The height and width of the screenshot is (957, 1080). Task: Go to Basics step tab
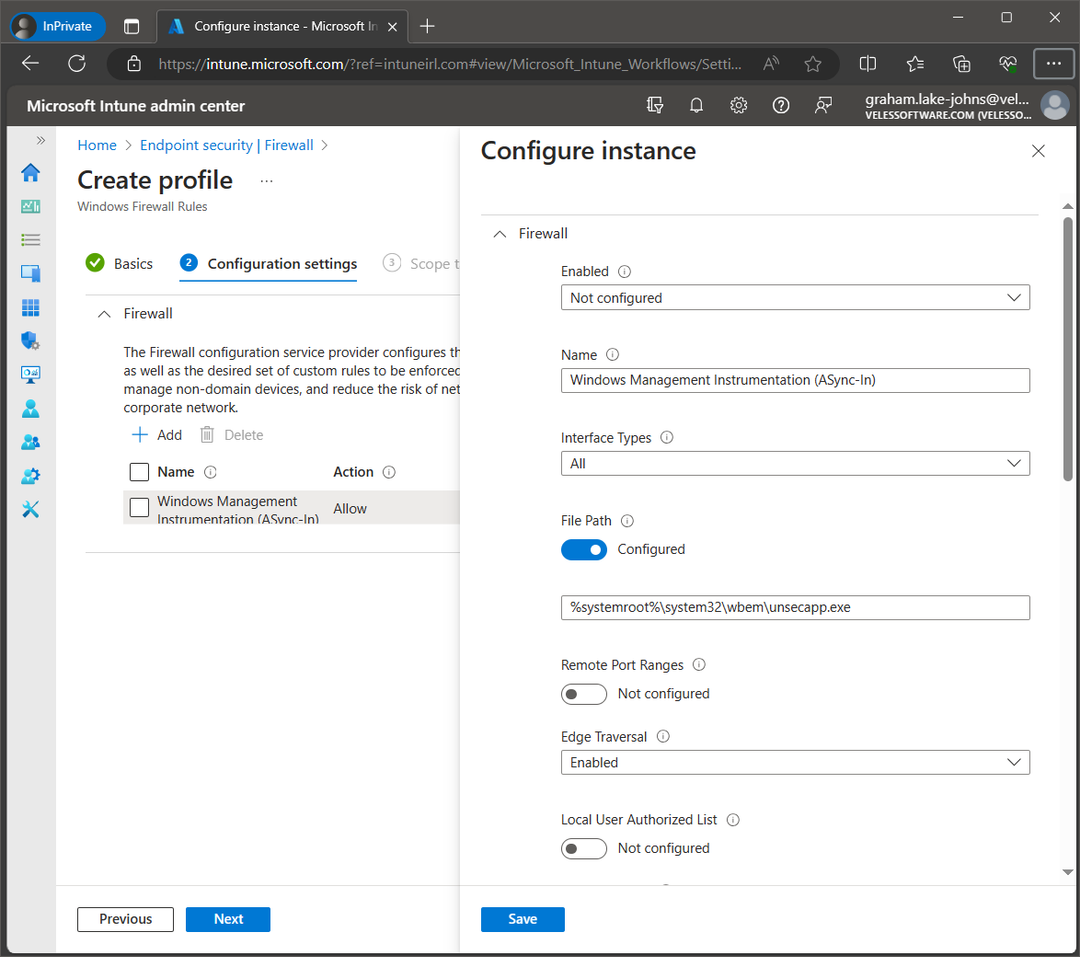click(119, 264)
